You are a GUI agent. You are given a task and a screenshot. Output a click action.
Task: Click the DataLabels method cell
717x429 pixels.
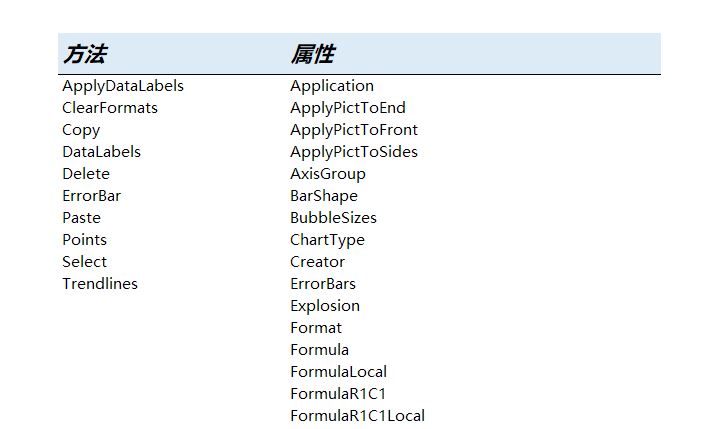click(101, 152)
